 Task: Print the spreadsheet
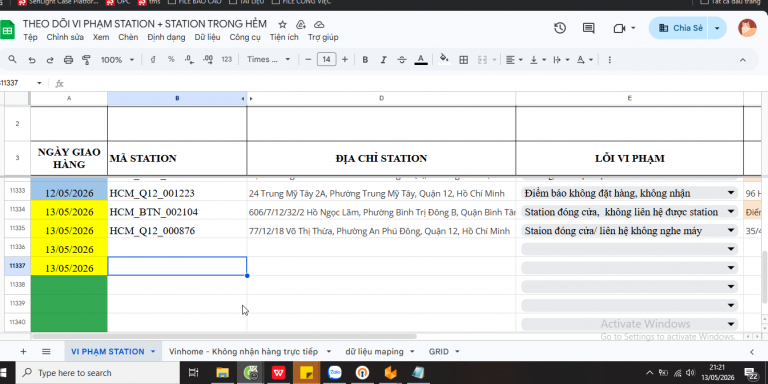[69, 60]
